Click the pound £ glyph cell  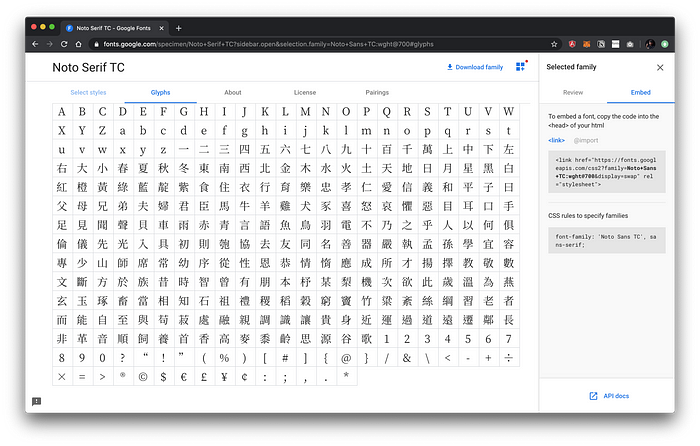tap(204, 377)
